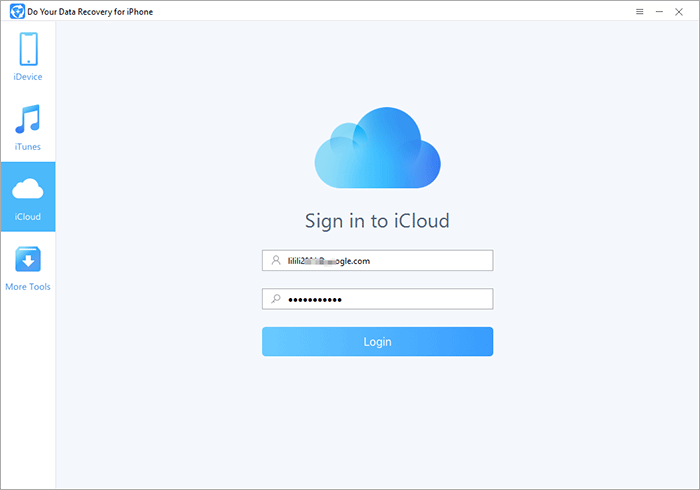Open the hamburger menu in title bar
This screenshot has width=700, height=490.
[x=639, y=12]
